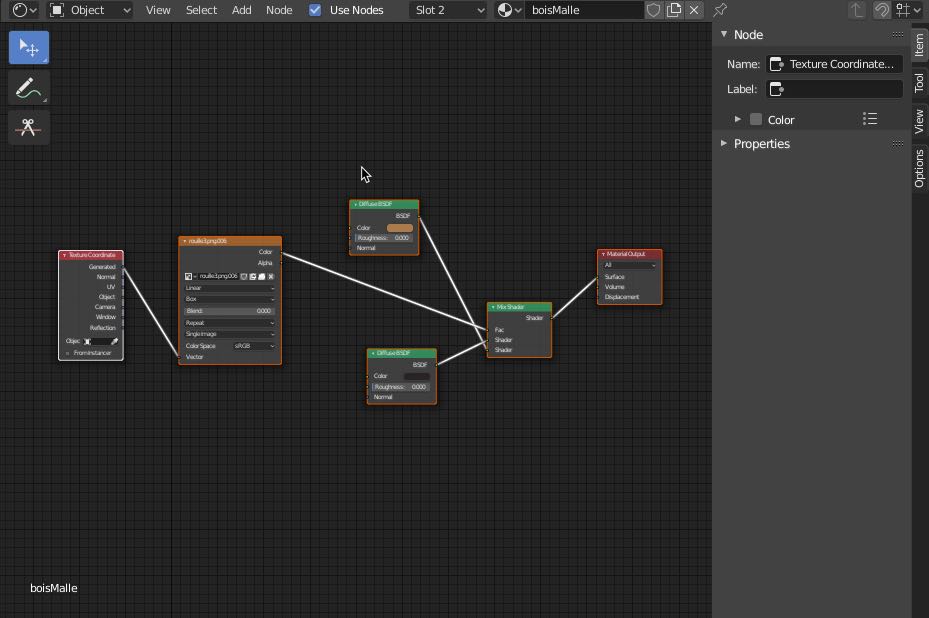The height and width of the screenshot is (618, 929).
Task: Select the Select Box tool
Action: tap(29, 48)
